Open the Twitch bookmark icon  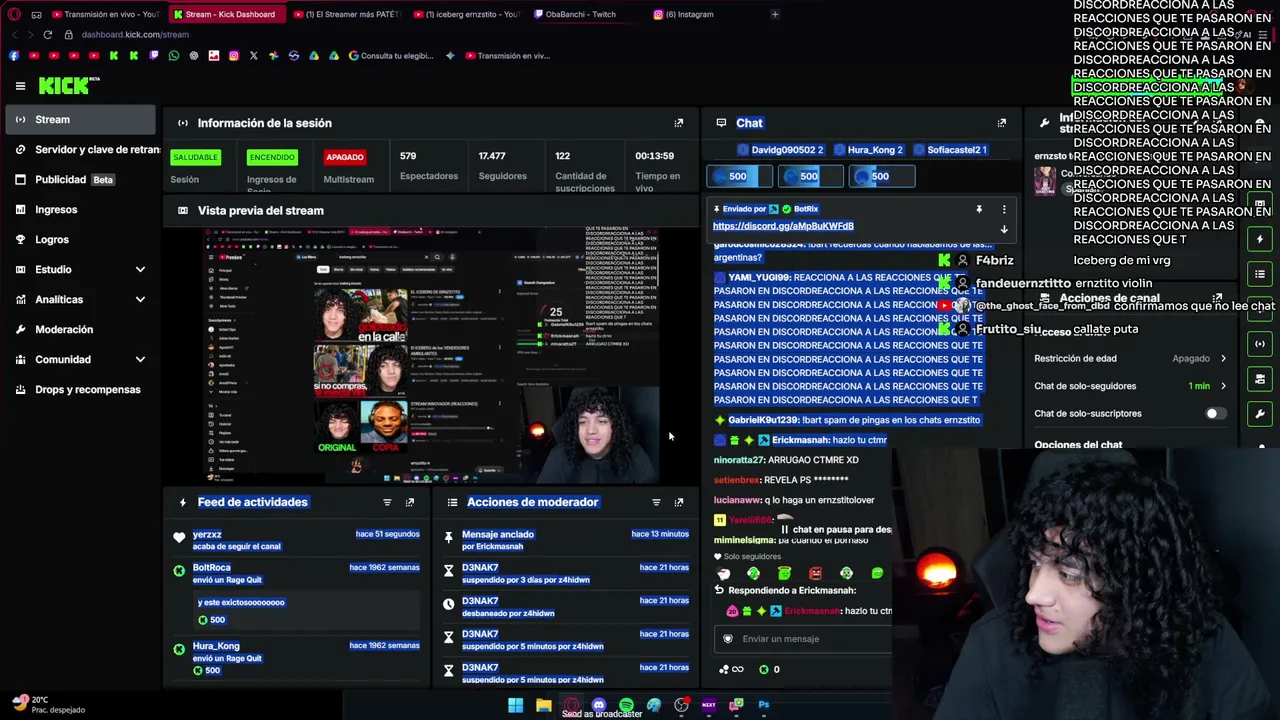154,56
